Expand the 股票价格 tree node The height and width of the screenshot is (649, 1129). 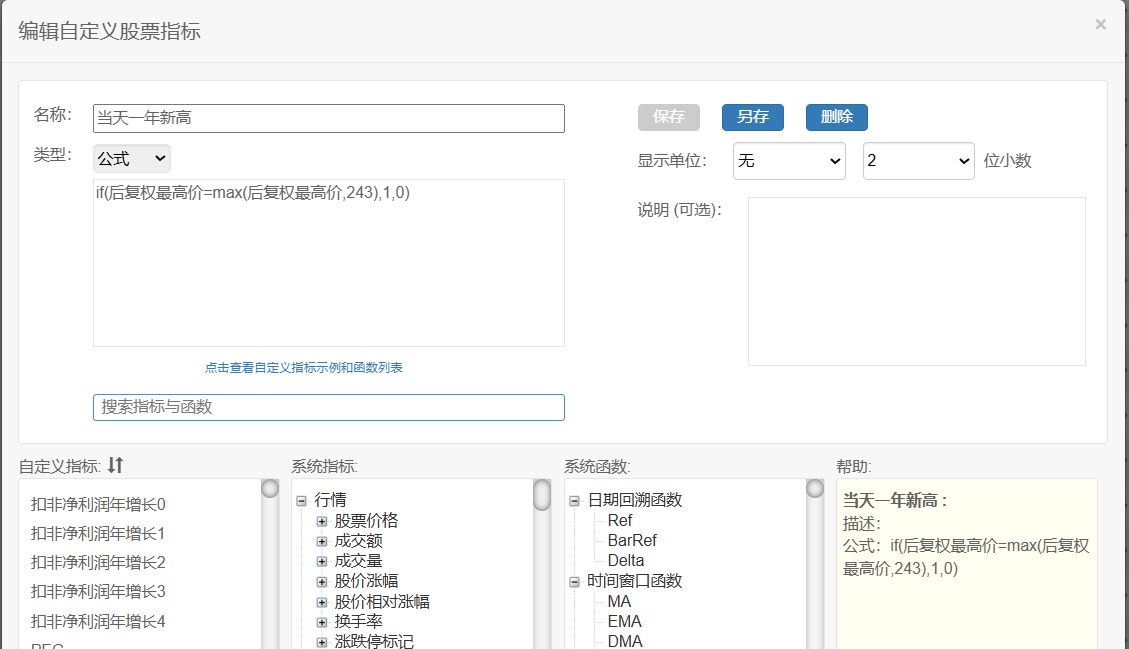point(322,521)
